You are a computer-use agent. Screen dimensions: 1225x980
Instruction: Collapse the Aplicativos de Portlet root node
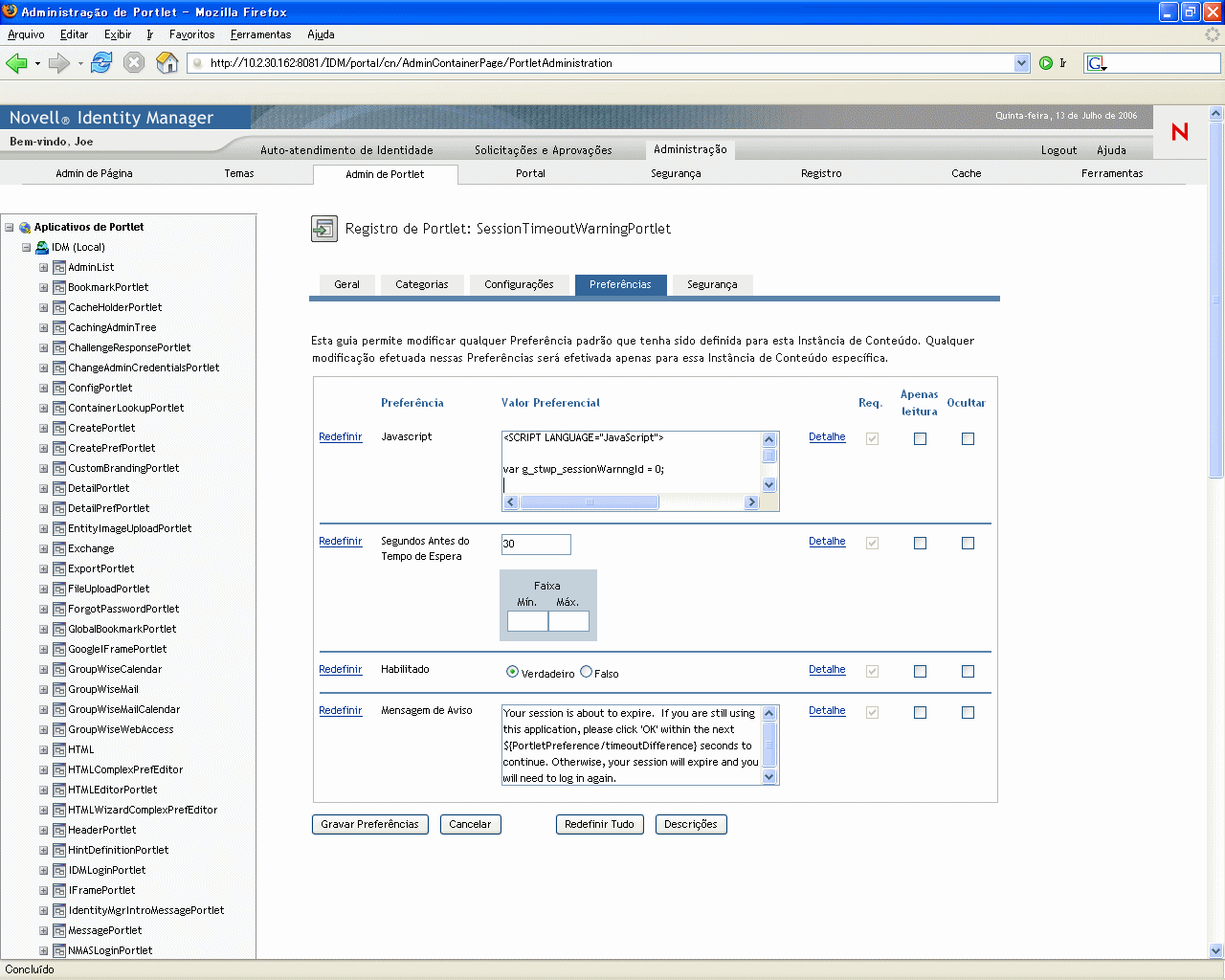[10, 227]
